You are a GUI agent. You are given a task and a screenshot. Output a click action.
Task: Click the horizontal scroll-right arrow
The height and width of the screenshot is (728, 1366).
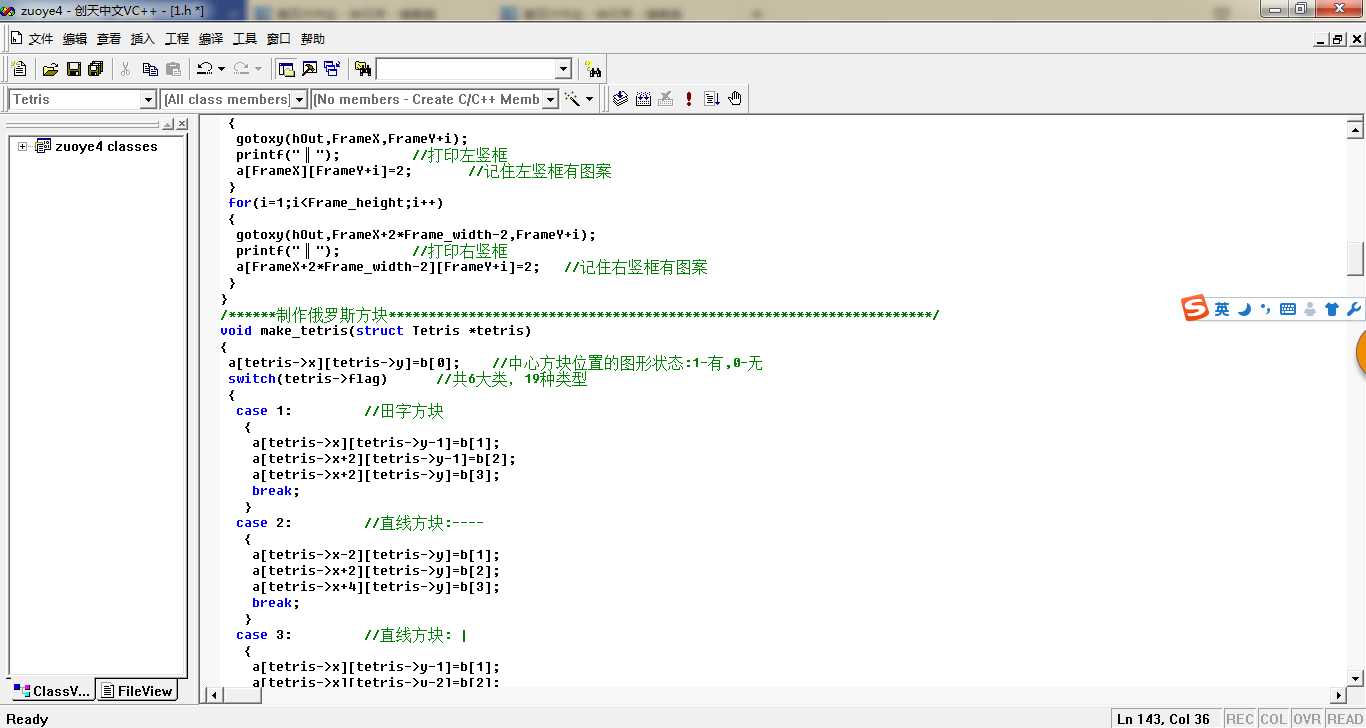1339,695
